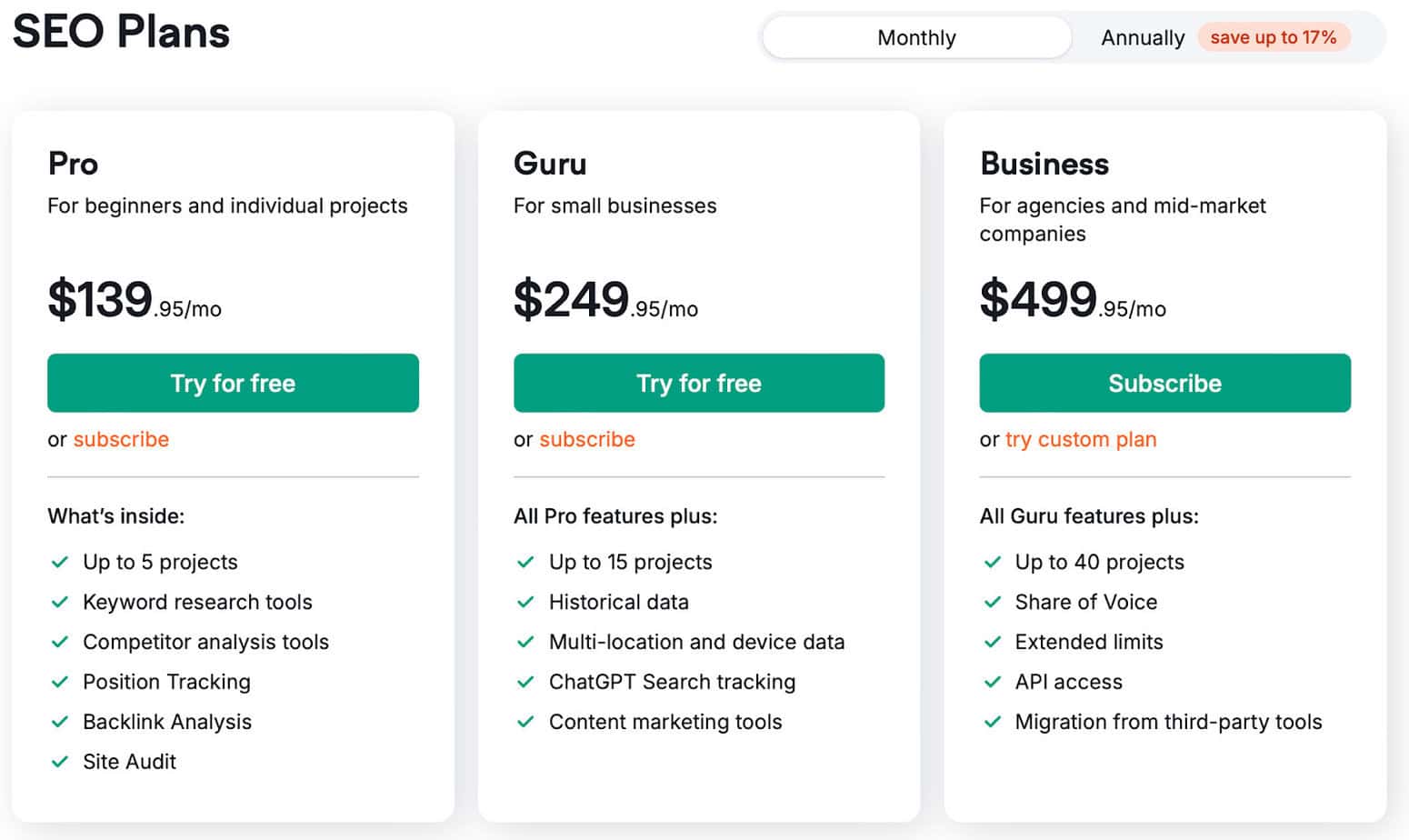Click checkmark beside 'Site Audit'
The height and width of the screenshot is (840, 1409).
(x=60, y=762)
